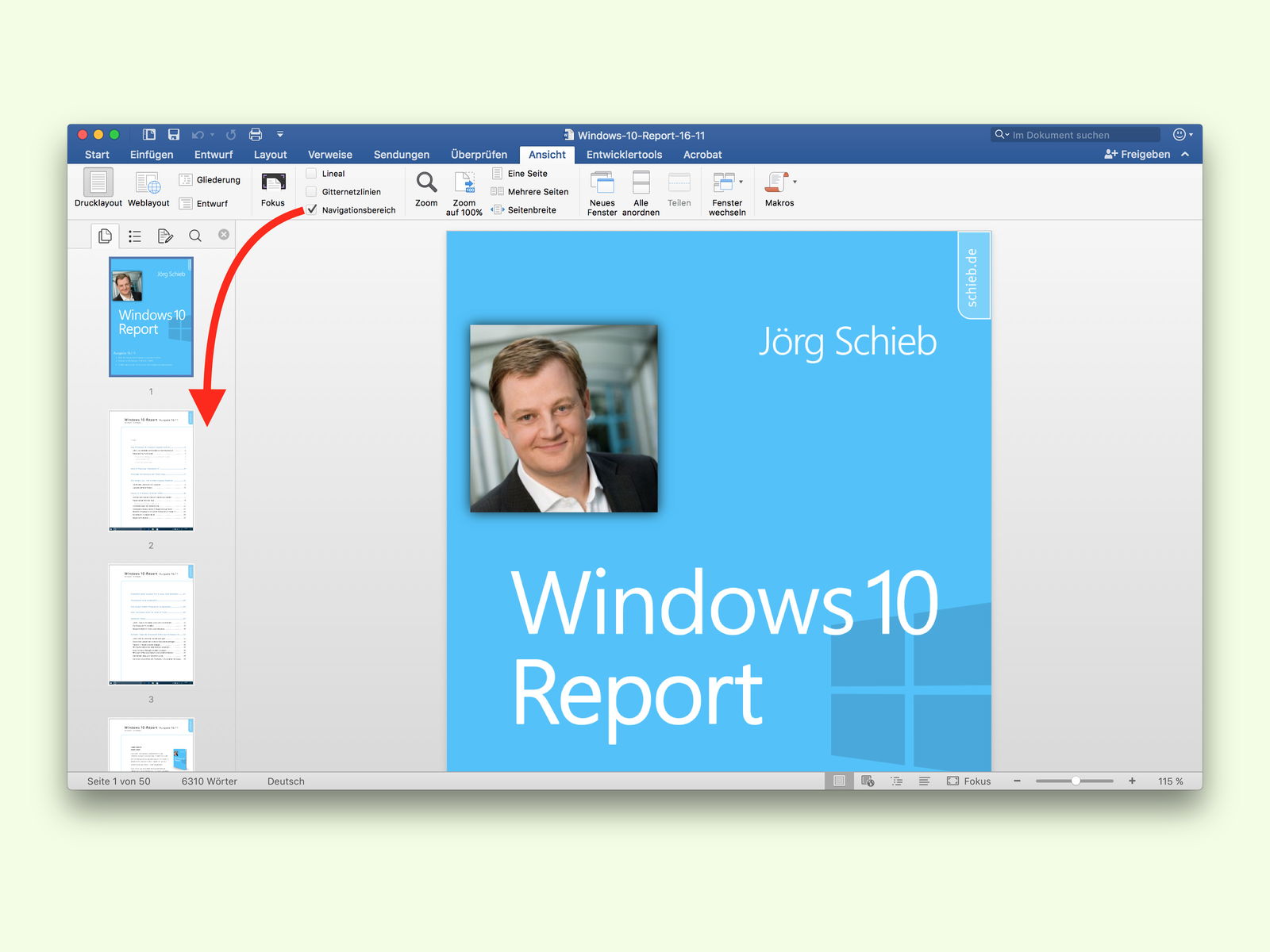Set Zoom auf 100%

[464, 194]
